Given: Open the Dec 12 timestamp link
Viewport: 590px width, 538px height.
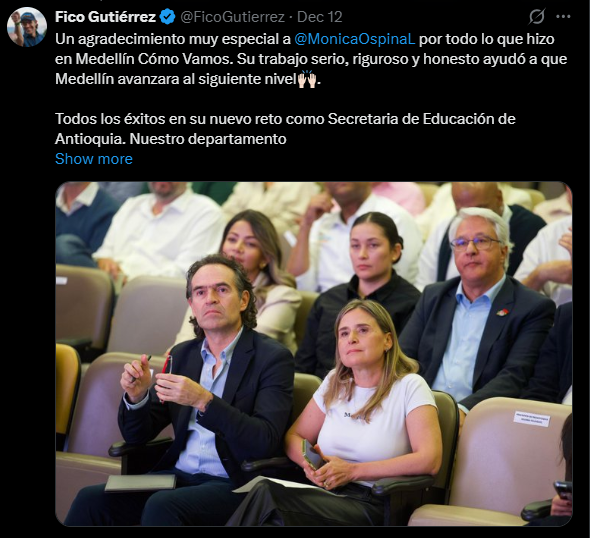Looking at the screenshot, I should (x=319, y=17).
